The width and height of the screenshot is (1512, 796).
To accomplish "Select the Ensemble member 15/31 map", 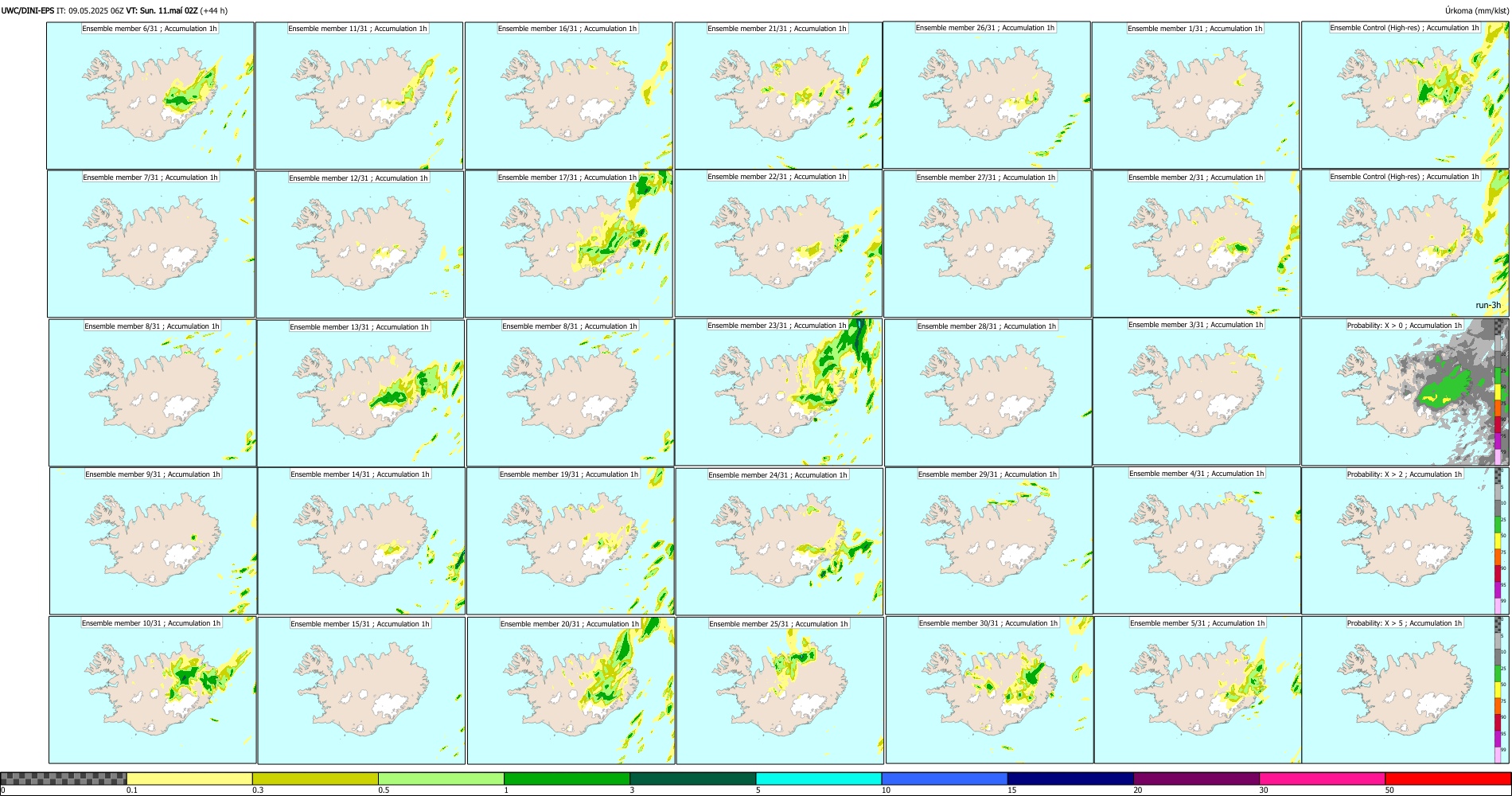I will click(x=361, y=691).
